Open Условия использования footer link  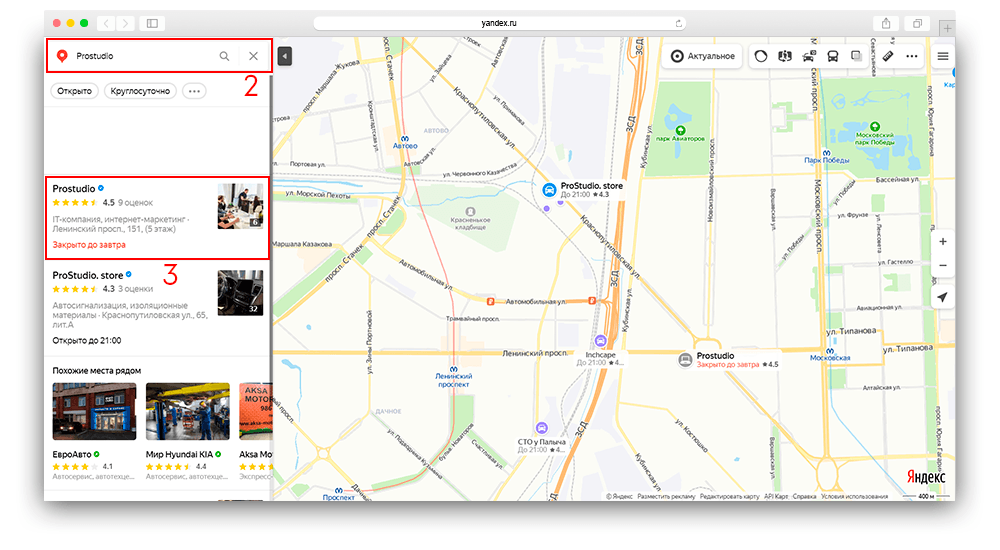click(x=855, y=496)
